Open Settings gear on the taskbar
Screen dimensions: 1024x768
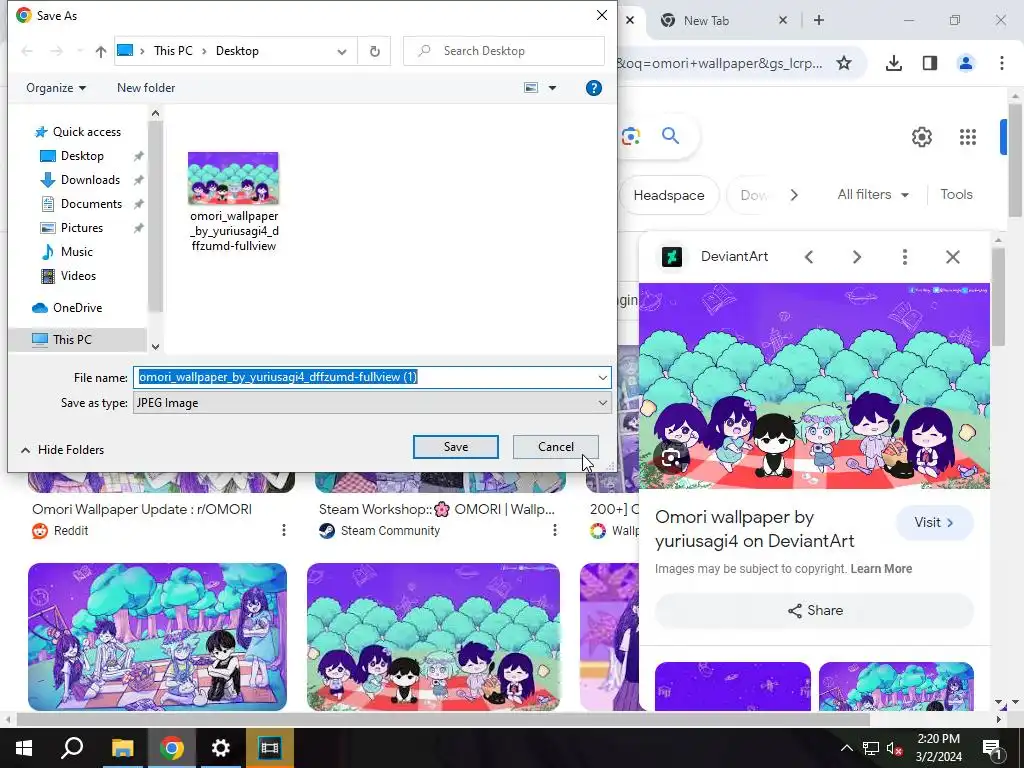coord(221,748)
